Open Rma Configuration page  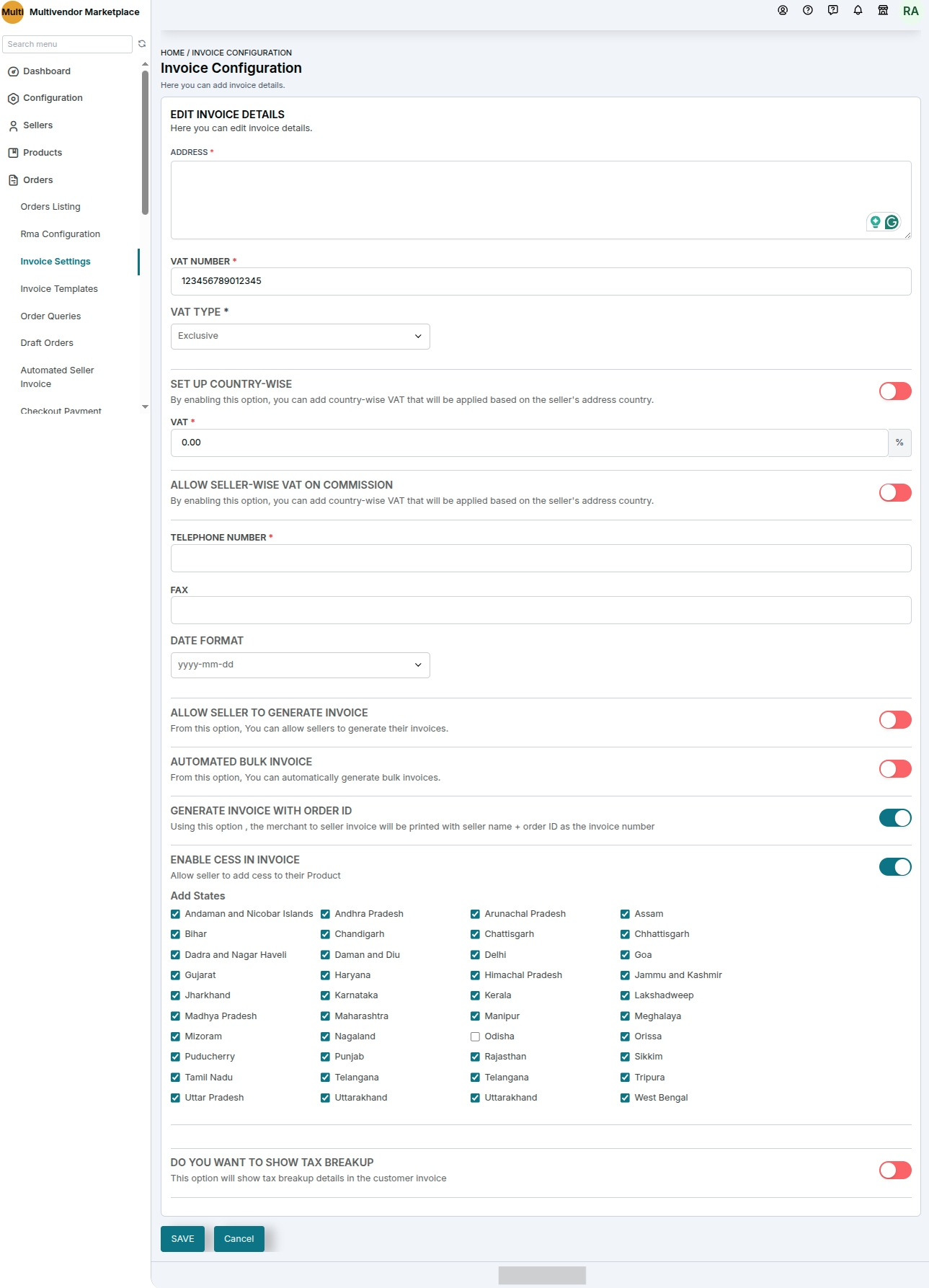61,234
